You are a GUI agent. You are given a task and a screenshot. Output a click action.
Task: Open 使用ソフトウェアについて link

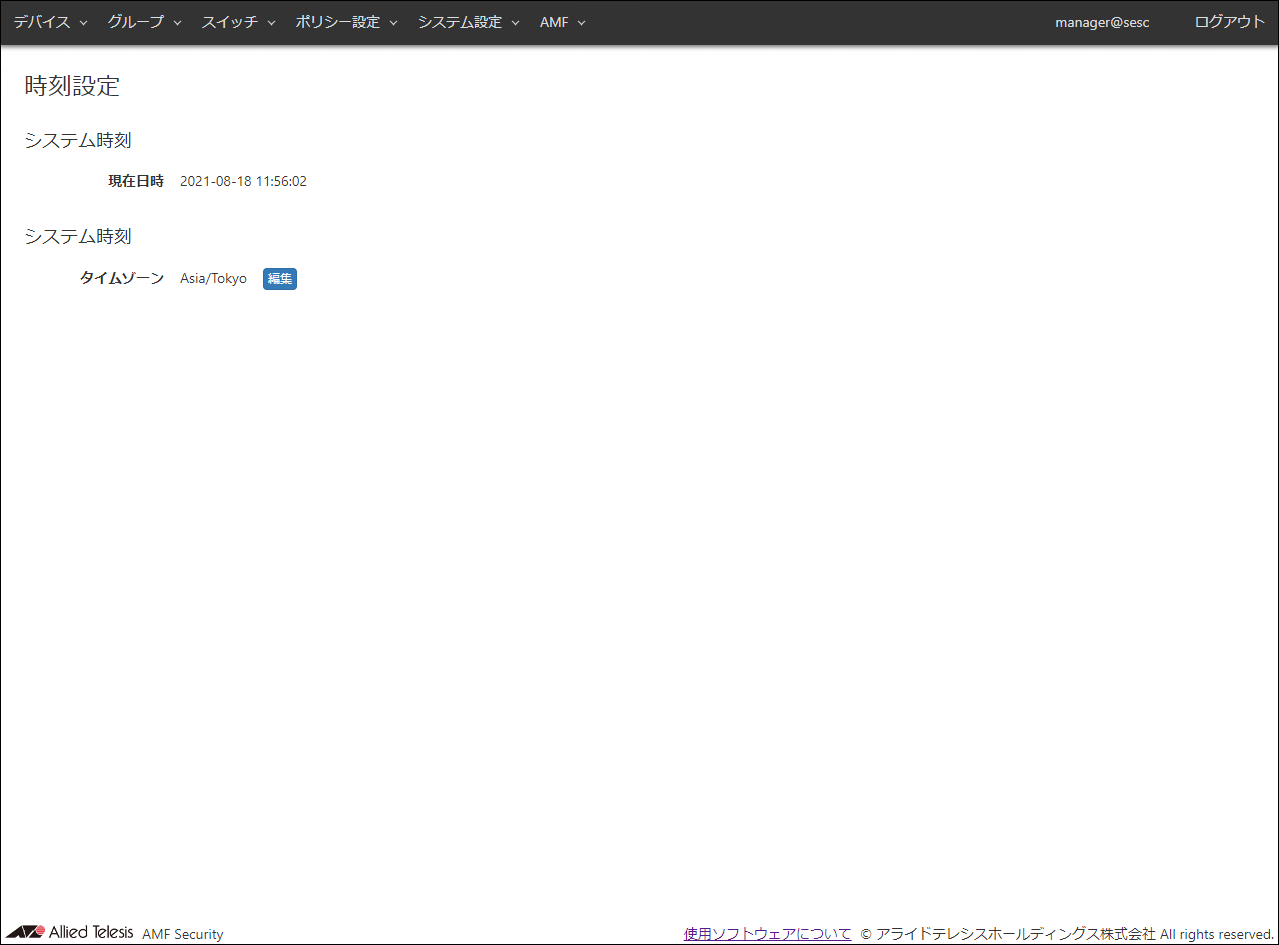point(767,934)
